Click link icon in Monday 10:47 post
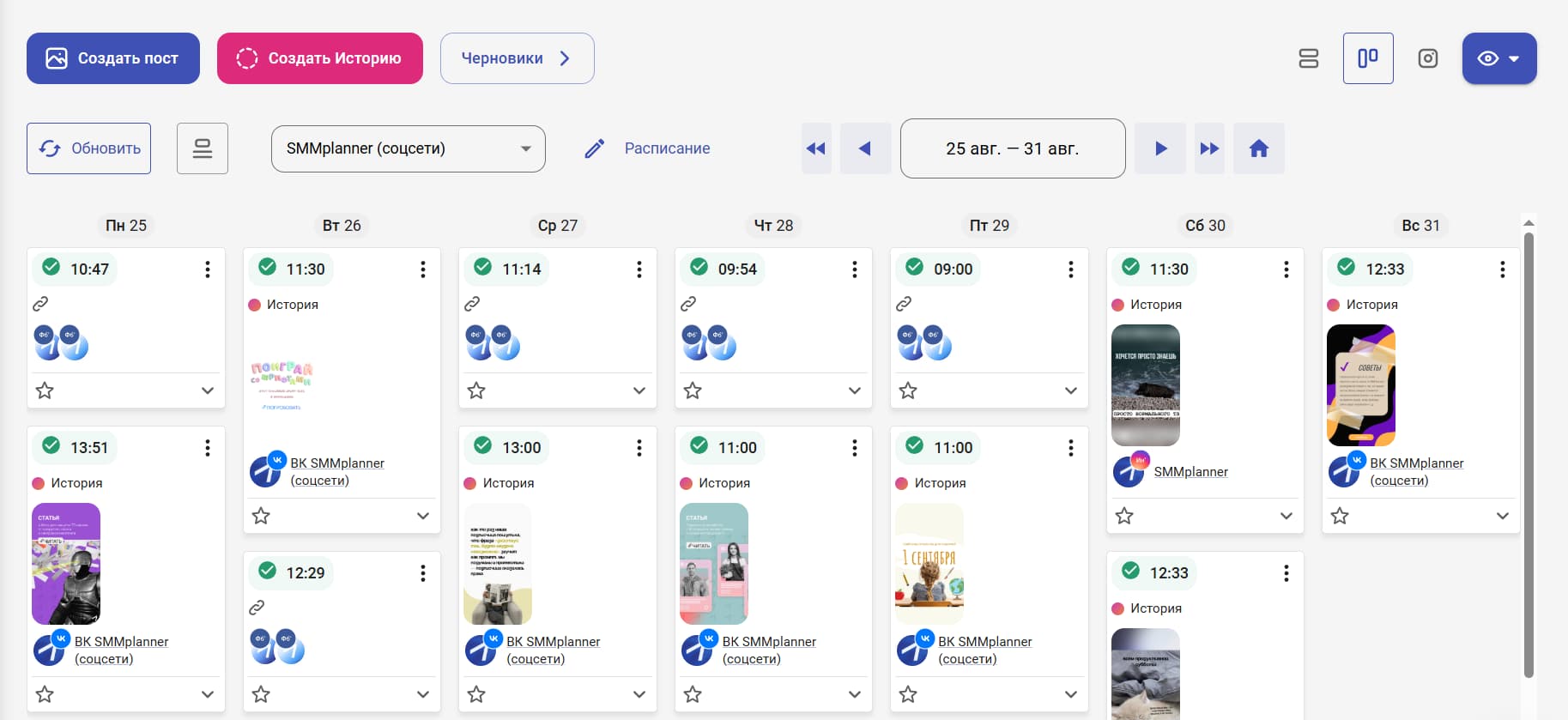This screenshot has width=1568, height=720. (x=40, y=304)
